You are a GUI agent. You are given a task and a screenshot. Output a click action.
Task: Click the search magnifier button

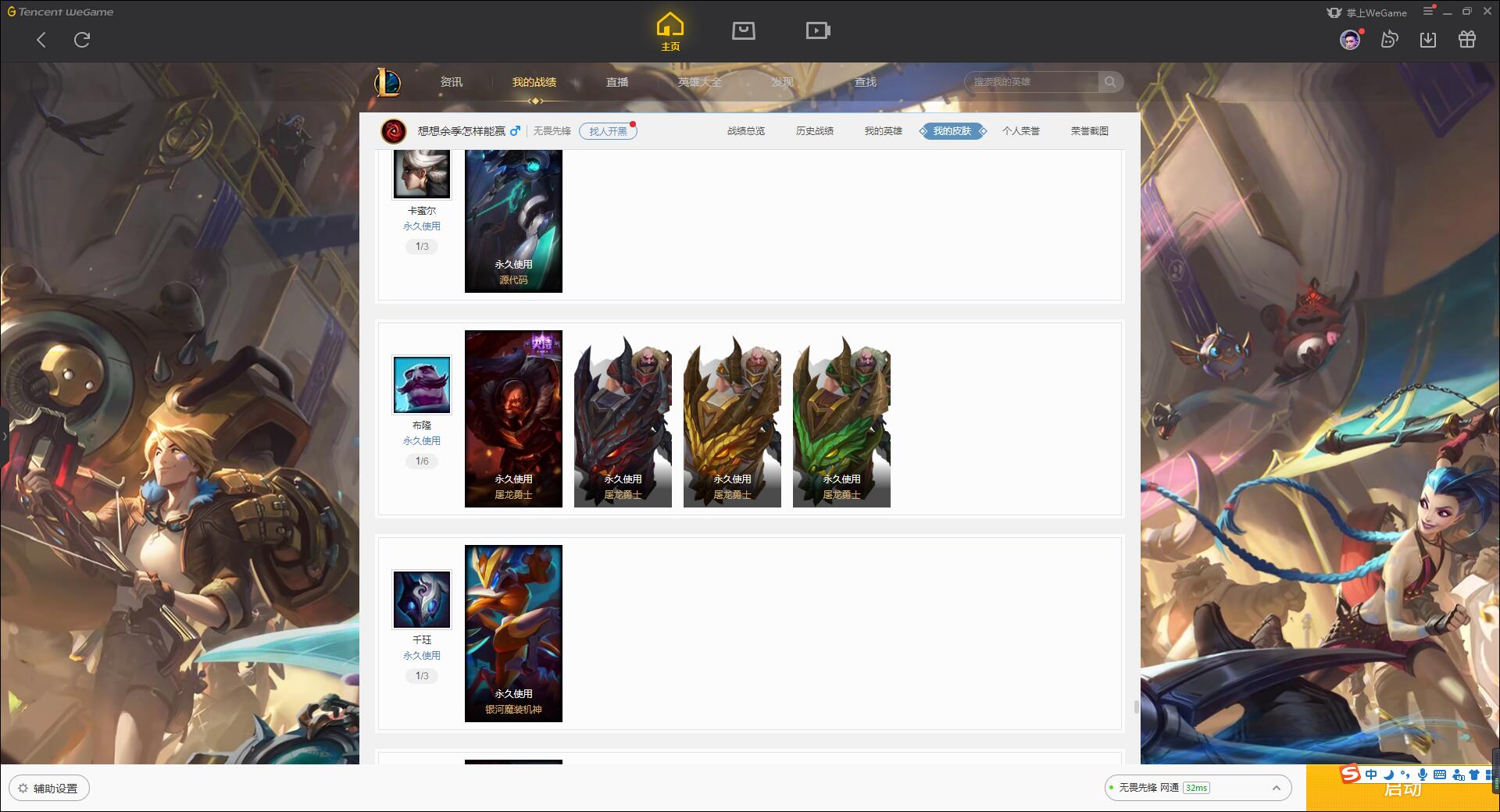[x=1110, y=82]
